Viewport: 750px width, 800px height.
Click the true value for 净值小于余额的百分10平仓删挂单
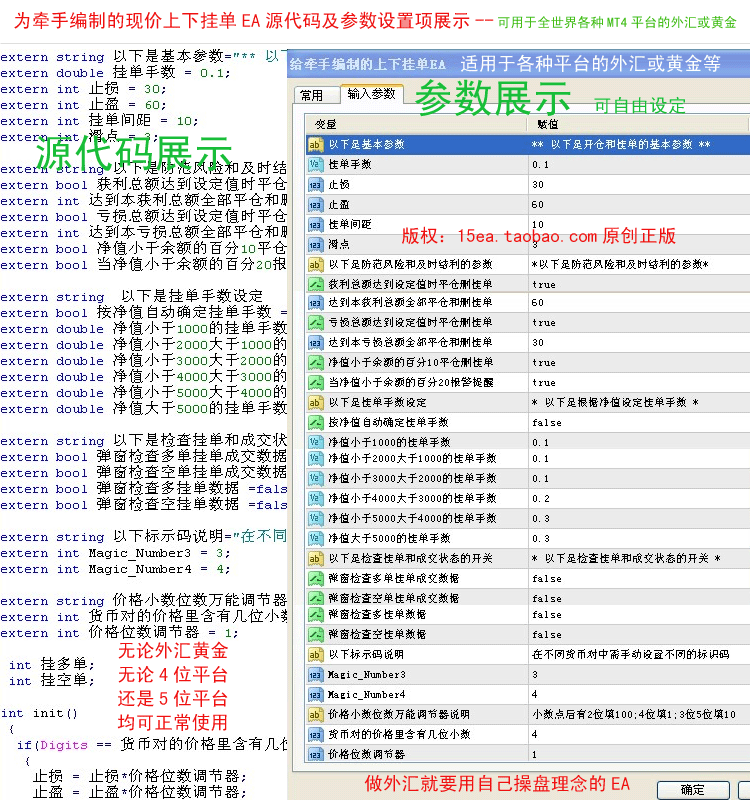(x=544, y=363)
